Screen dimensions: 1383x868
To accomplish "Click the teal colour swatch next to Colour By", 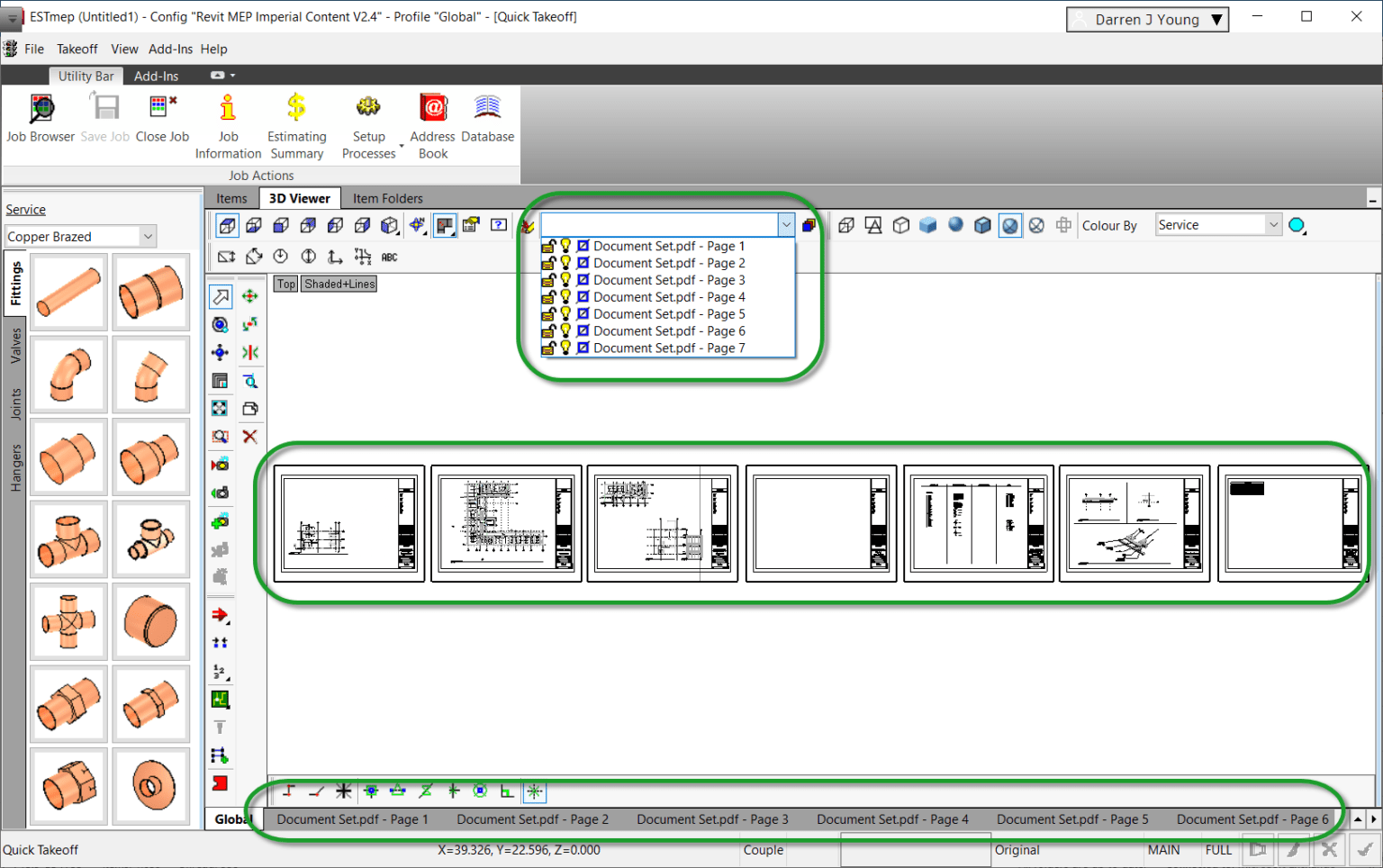I will pyautogui.click(x=1297, y=224).
